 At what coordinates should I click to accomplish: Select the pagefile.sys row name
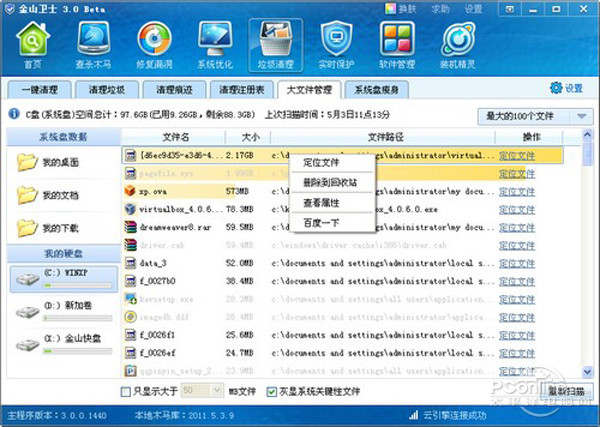tap(166, 173)
